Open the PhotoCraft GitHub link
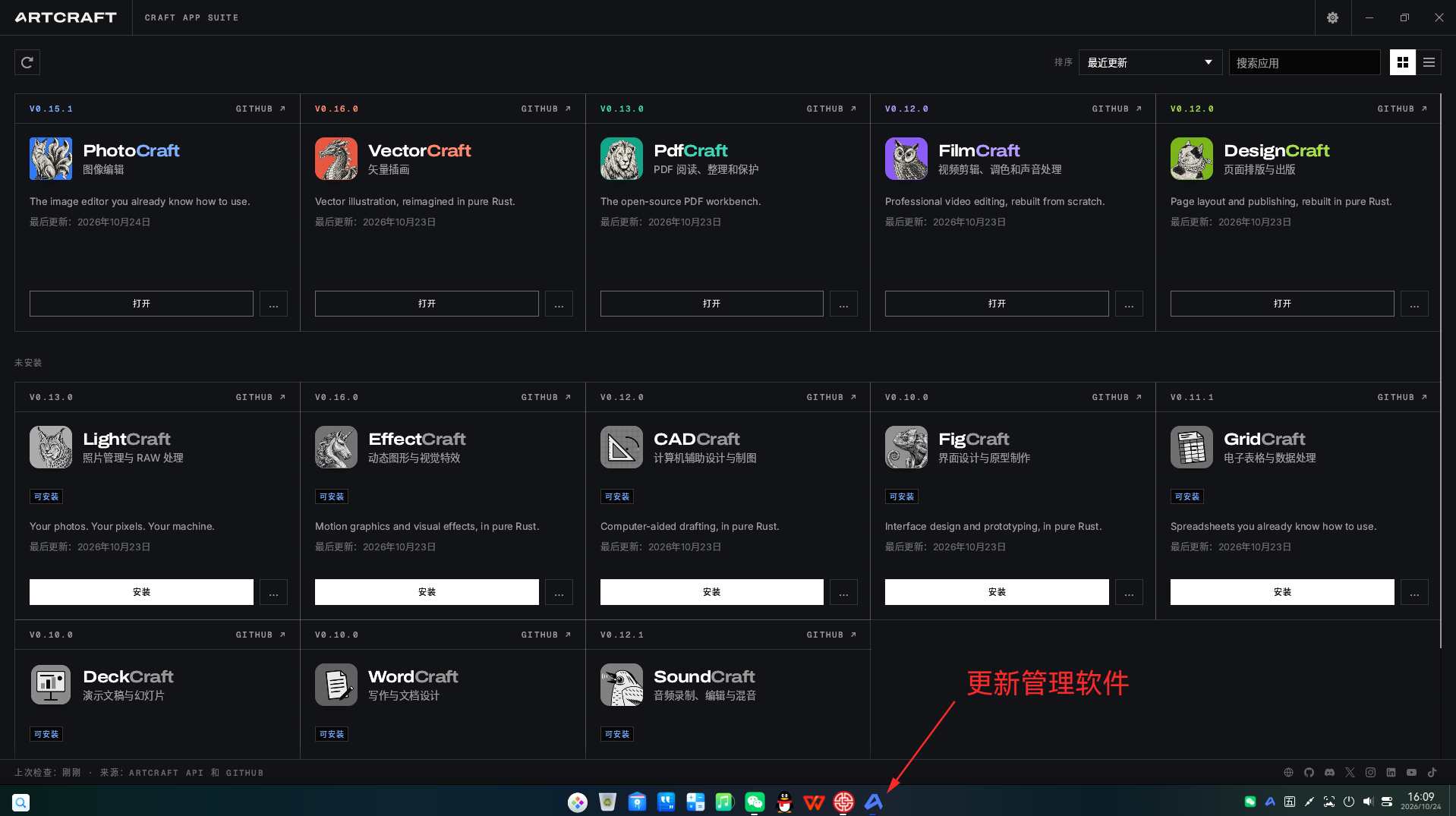The image size is (1456, 816). [260, 109]
